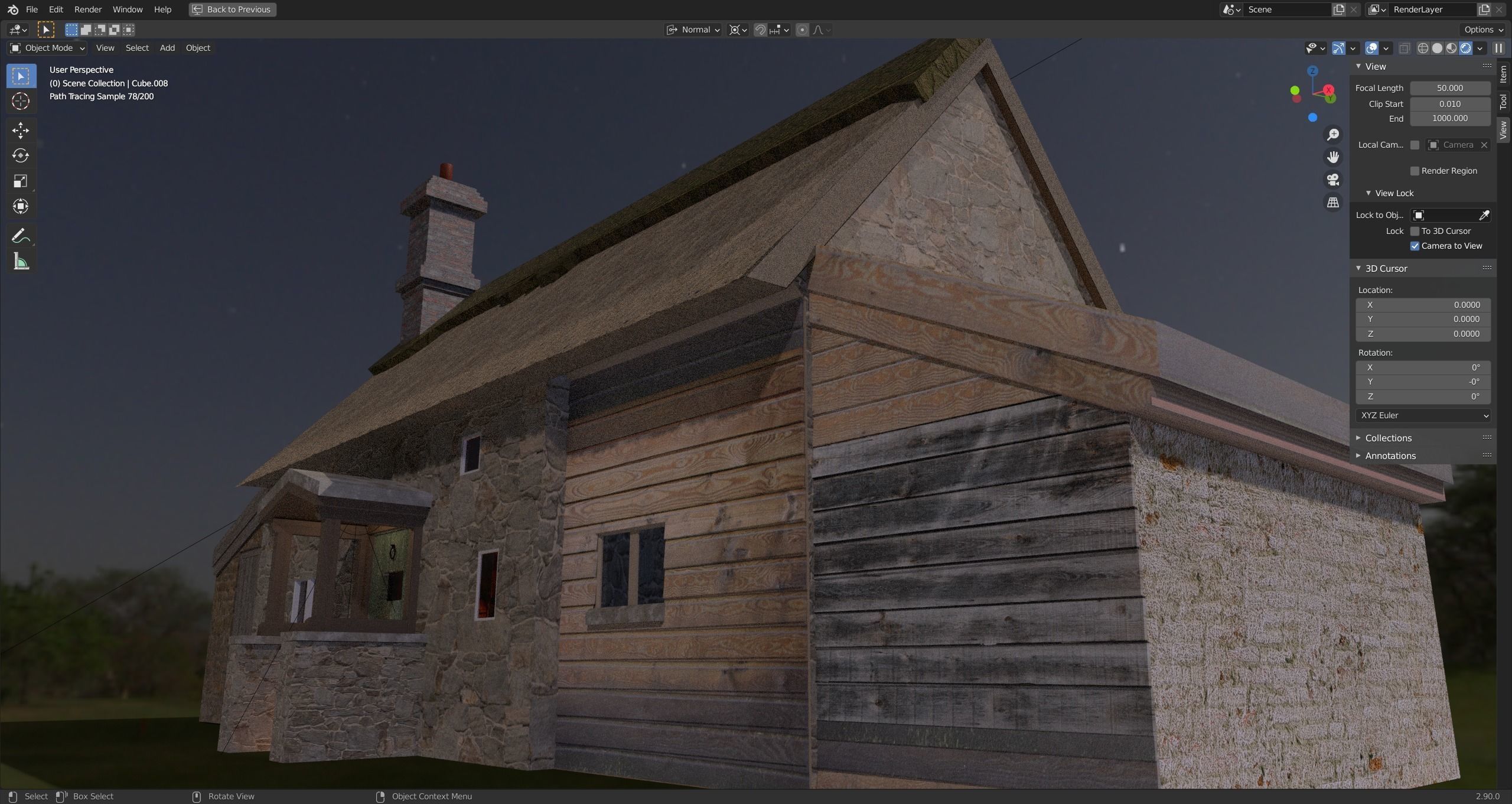This screenshot has height=804, width=1512.
Task: Switch to the Tool sidebar tab
Action: click(1503, 102)
